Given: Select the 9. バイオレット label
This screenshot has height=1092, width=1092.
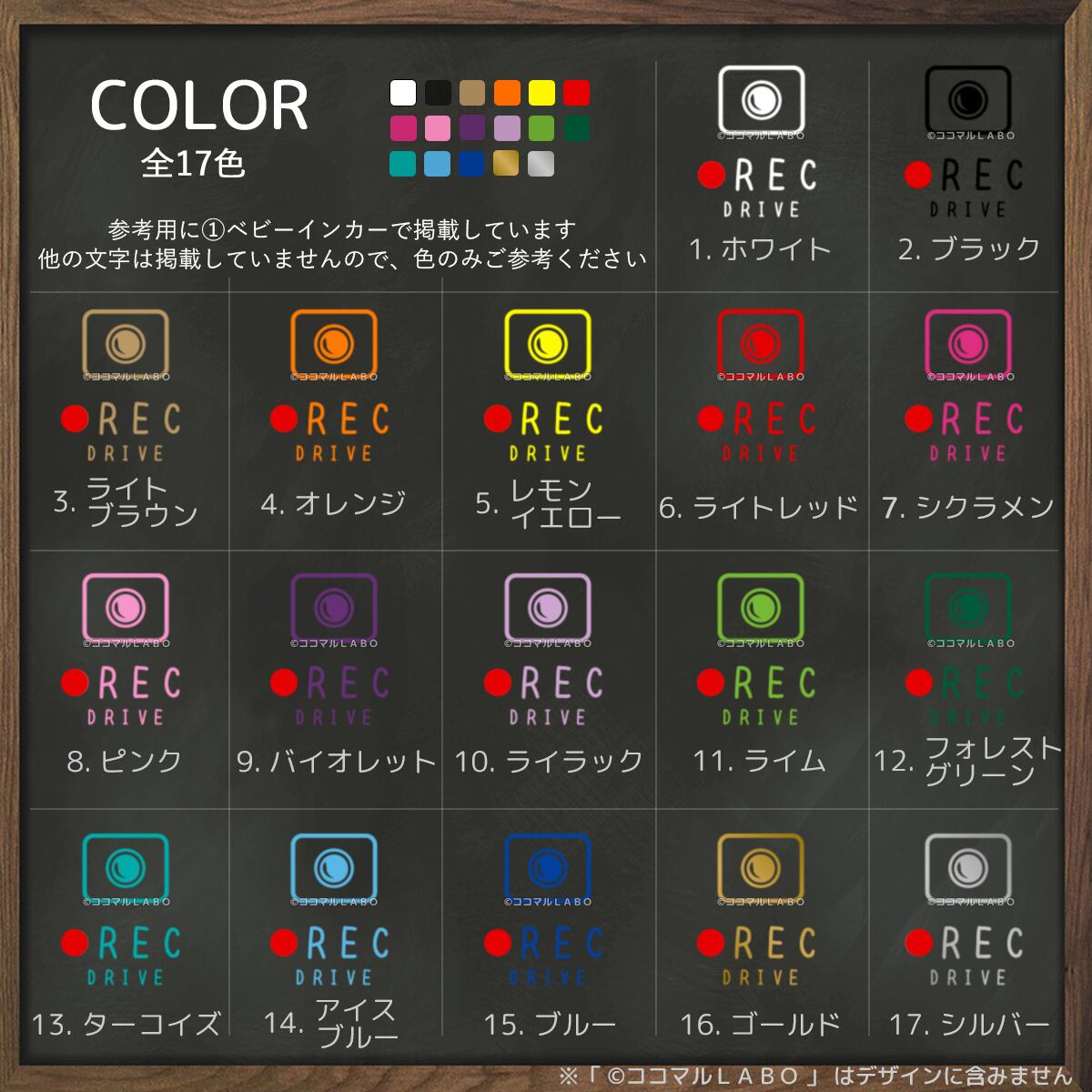Looking at the screenshot, I should [337, 761].
